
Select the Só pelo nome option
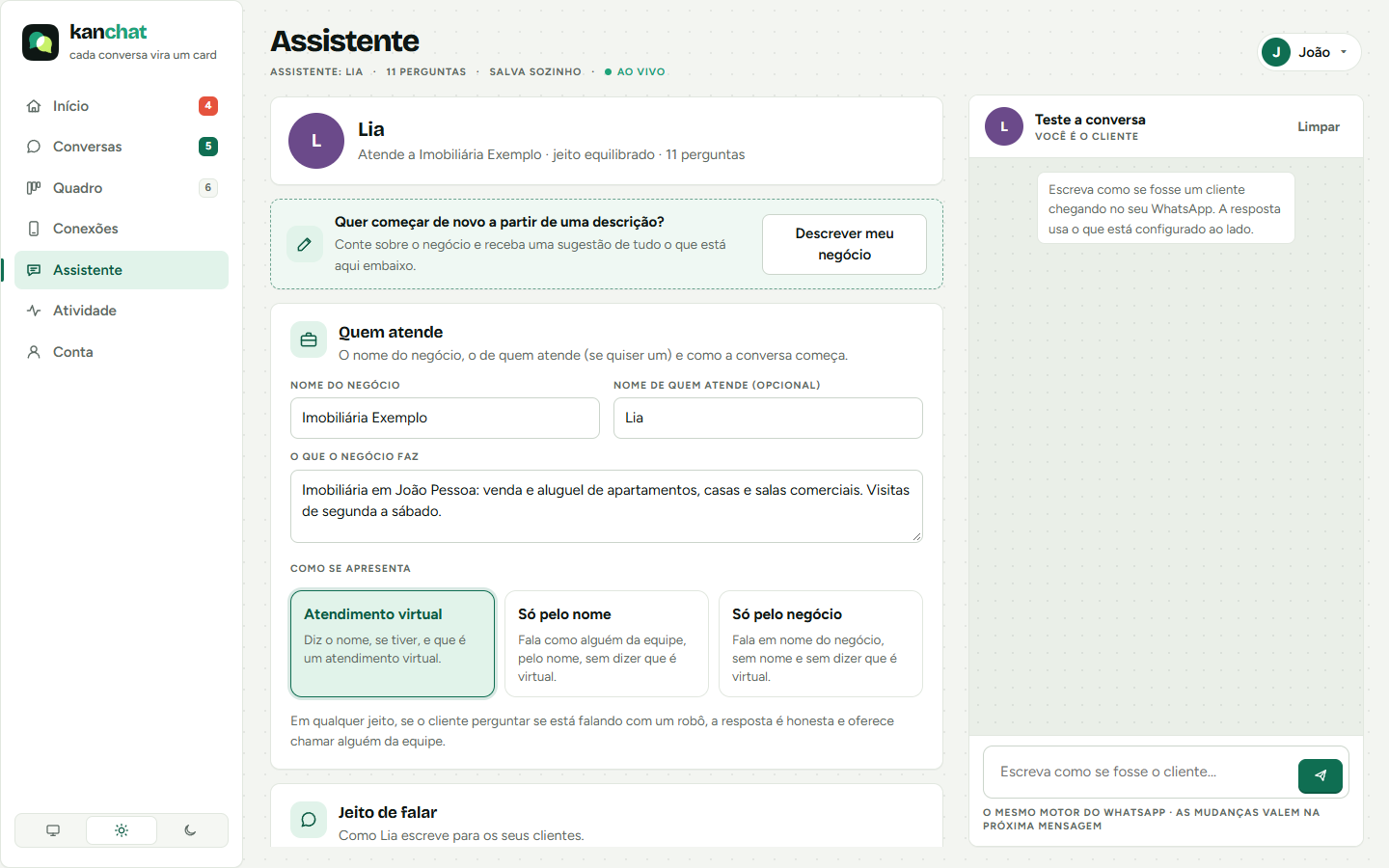click(x=607, y=643)
